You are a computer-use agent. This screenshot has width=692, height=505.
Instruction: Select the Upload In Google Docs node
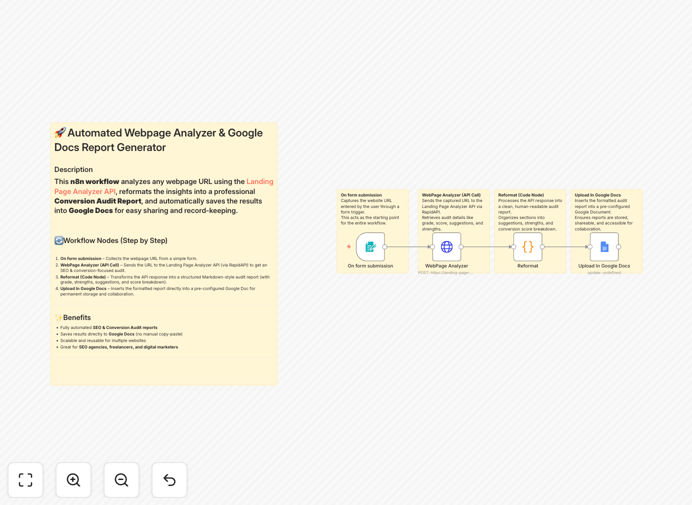(604, 247)
